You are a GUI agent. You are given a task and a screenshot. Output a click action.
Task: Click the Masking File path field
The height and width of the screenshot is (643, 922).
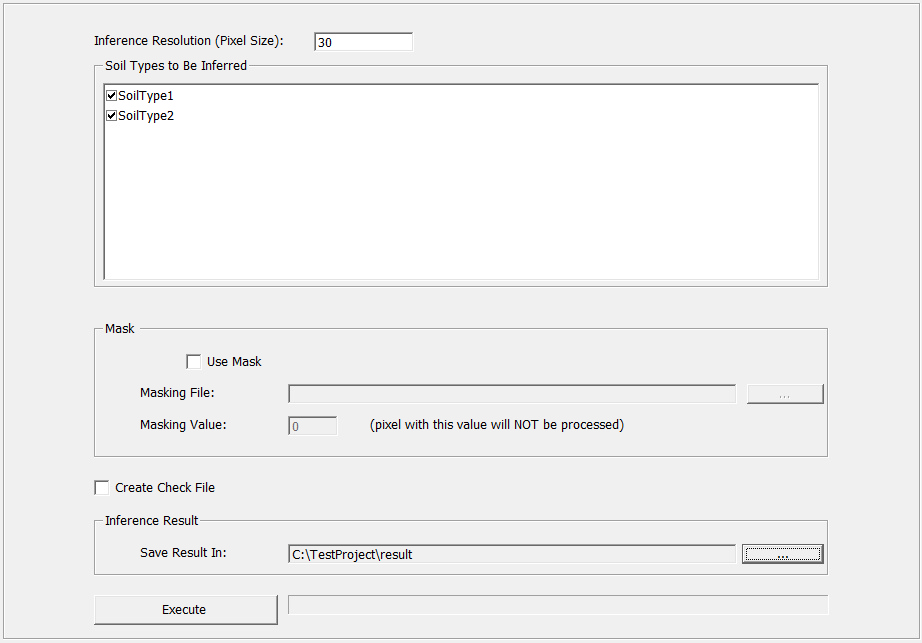(x=512, y=394)
